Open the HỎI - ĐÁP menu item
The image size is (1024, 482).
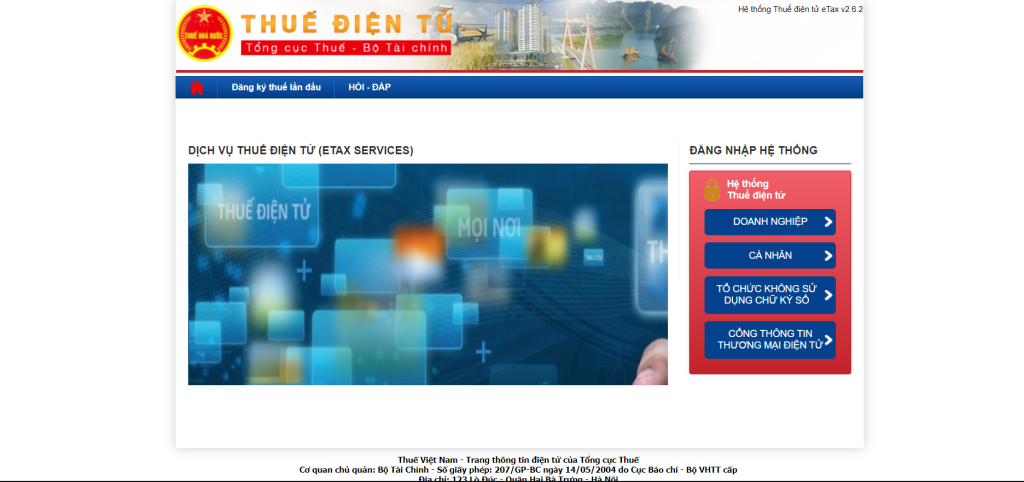pos(369,88)
